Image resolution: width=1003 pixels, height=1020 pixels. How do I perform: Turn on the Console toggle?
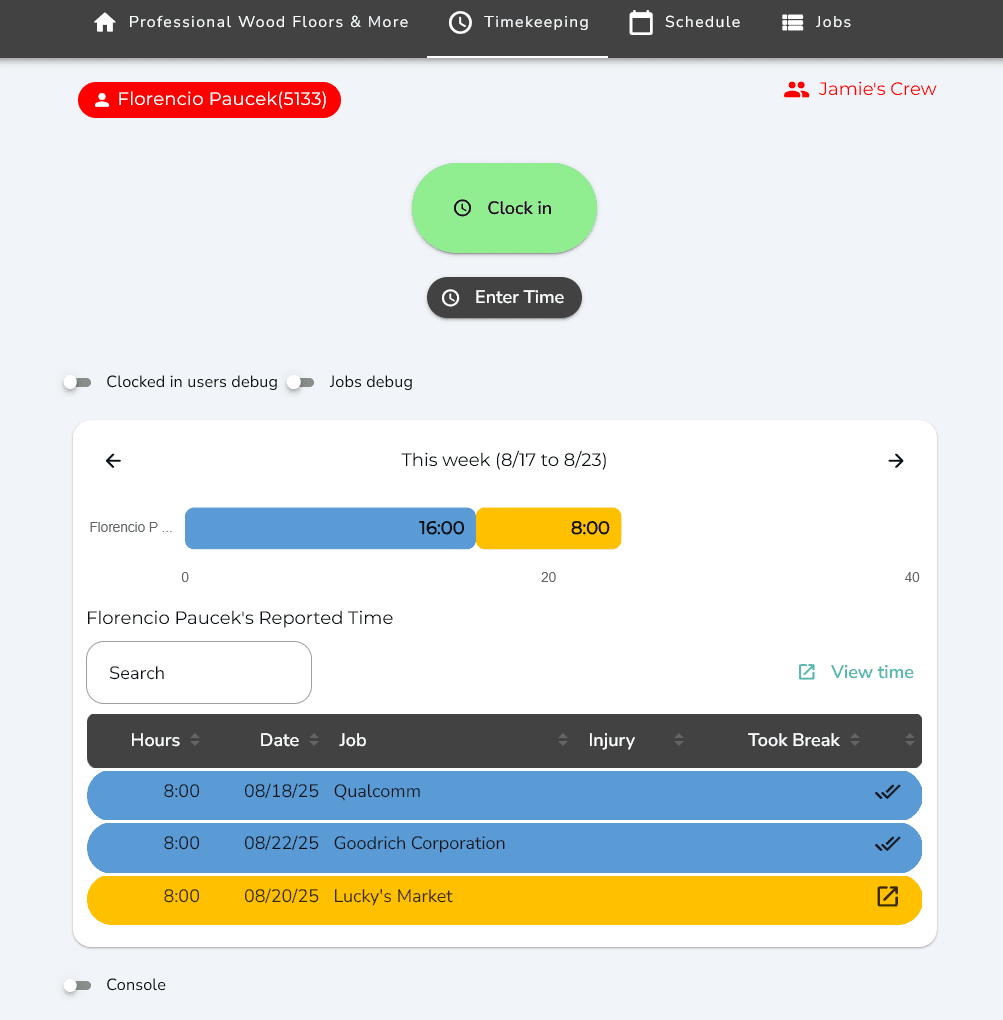pos(77,985)
